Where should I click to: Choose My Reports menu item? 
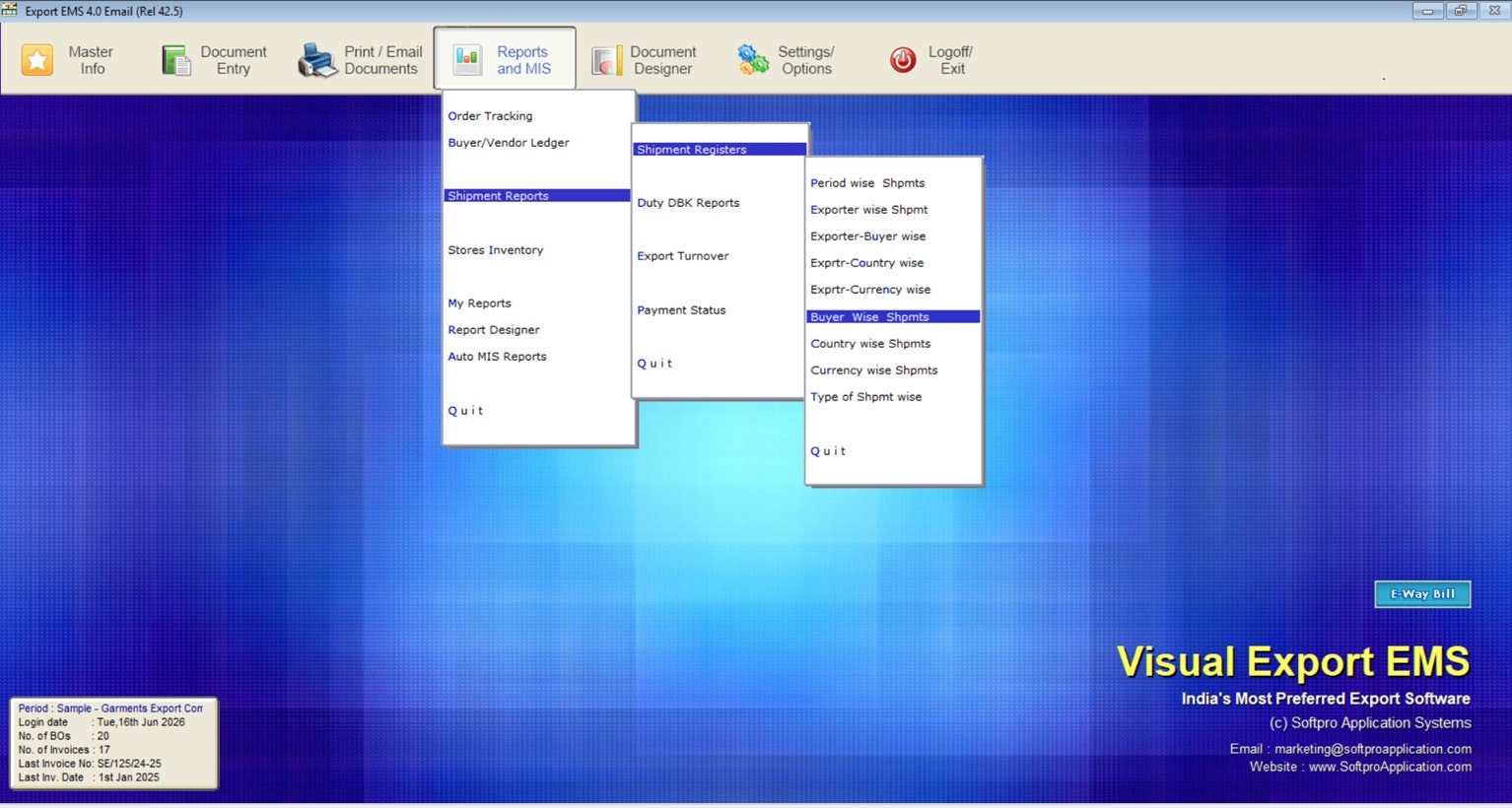(479, 303)
